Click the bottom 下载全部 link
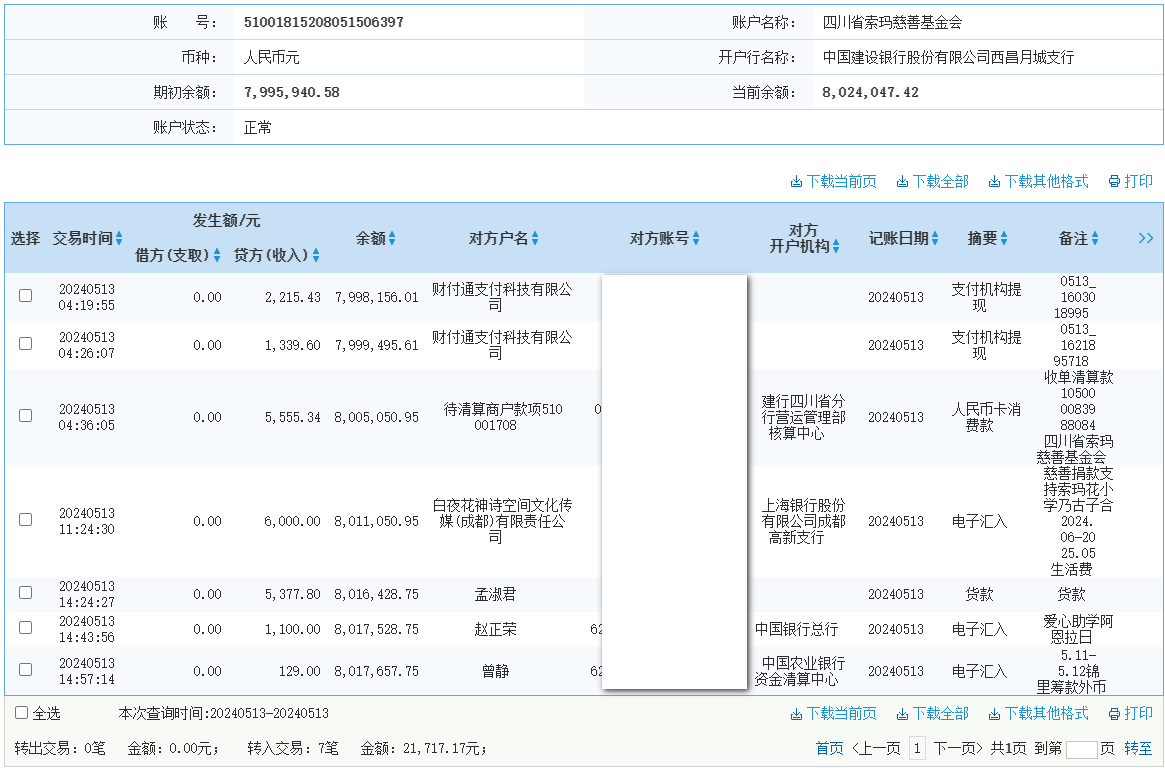Viewport: 1165px width, 768px height. [941, 714]
